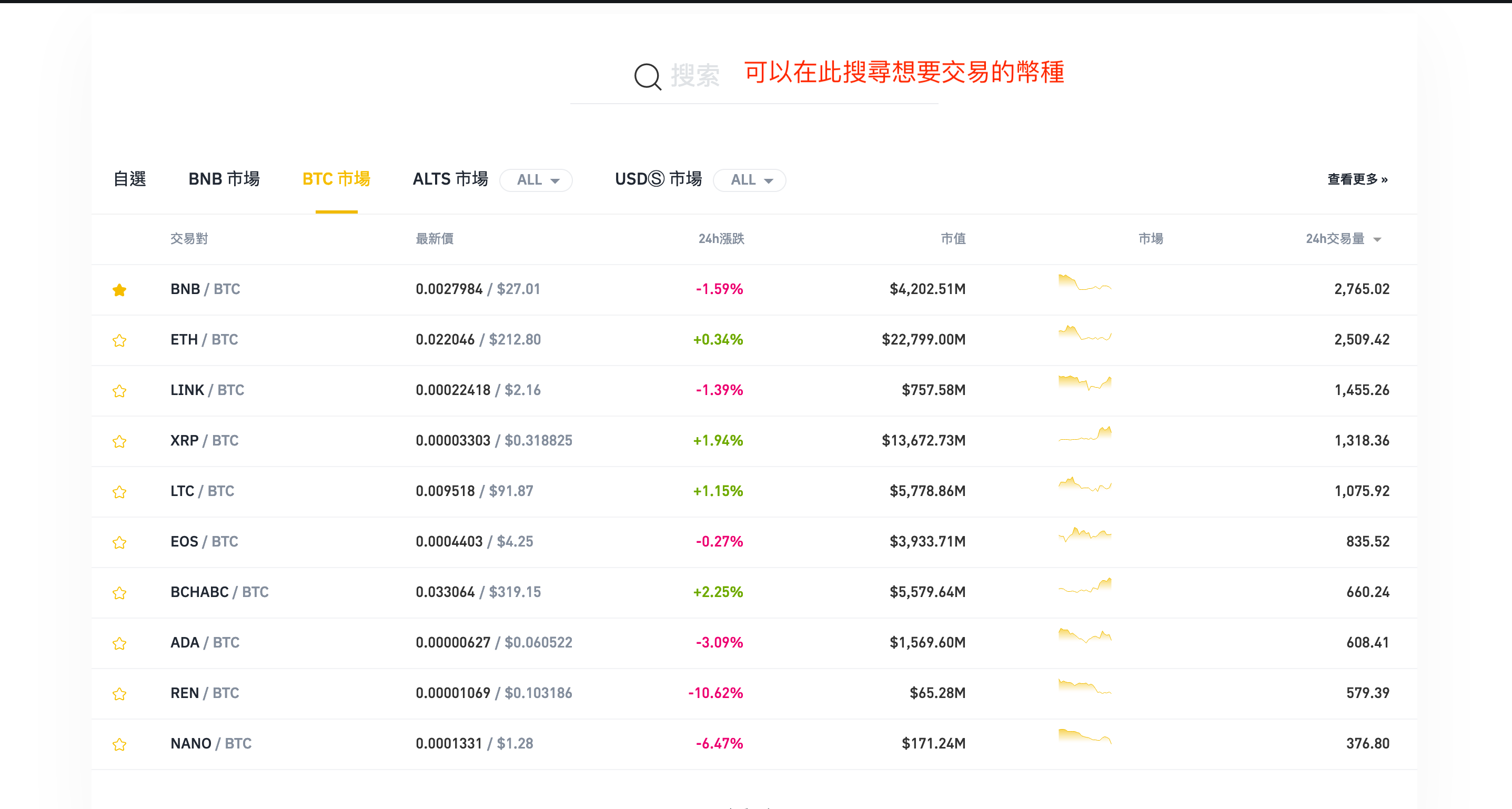This screenshot has width=1512, height=809.
Task: Click price 0.0027984 / $27.01
Action: click(478, 289)
